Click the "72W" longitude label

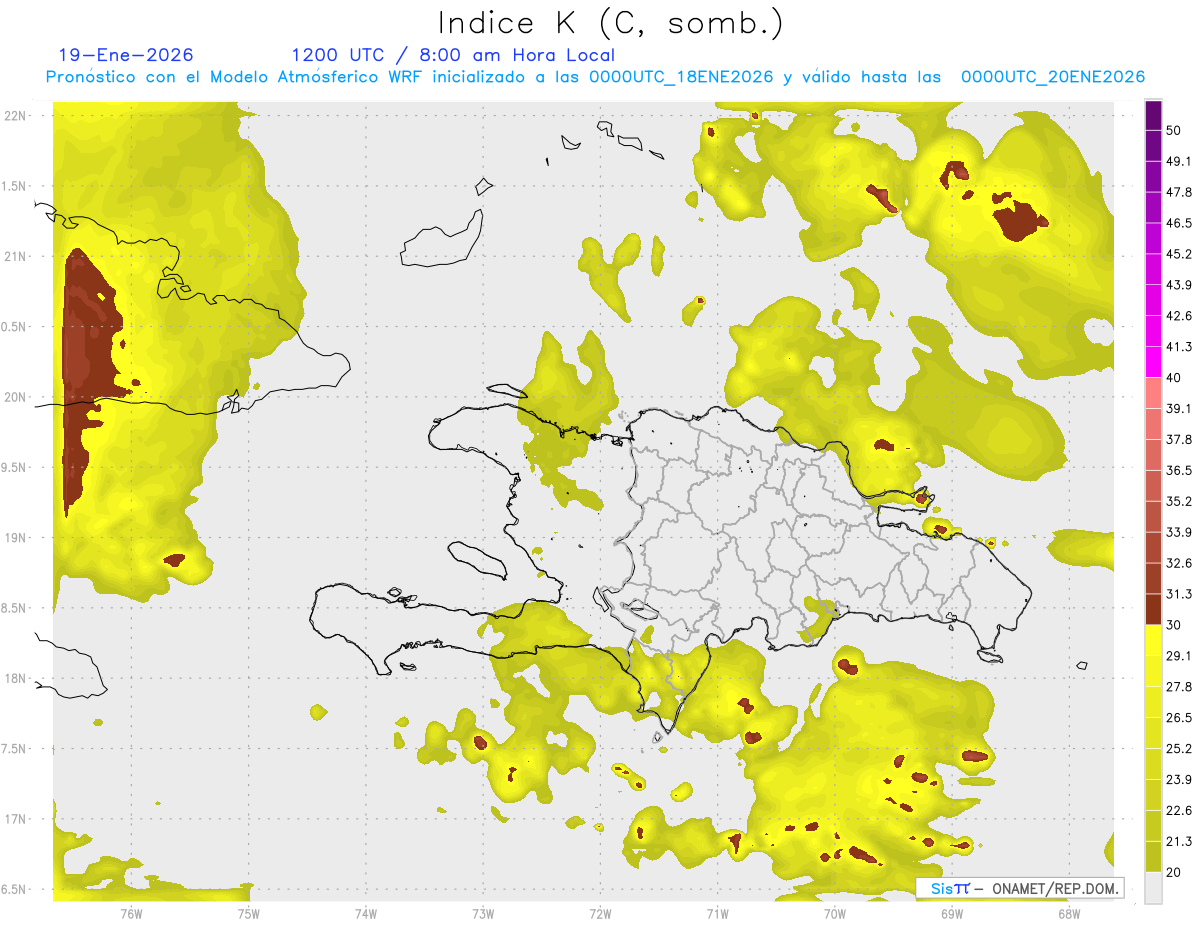[x=601, y=914]
